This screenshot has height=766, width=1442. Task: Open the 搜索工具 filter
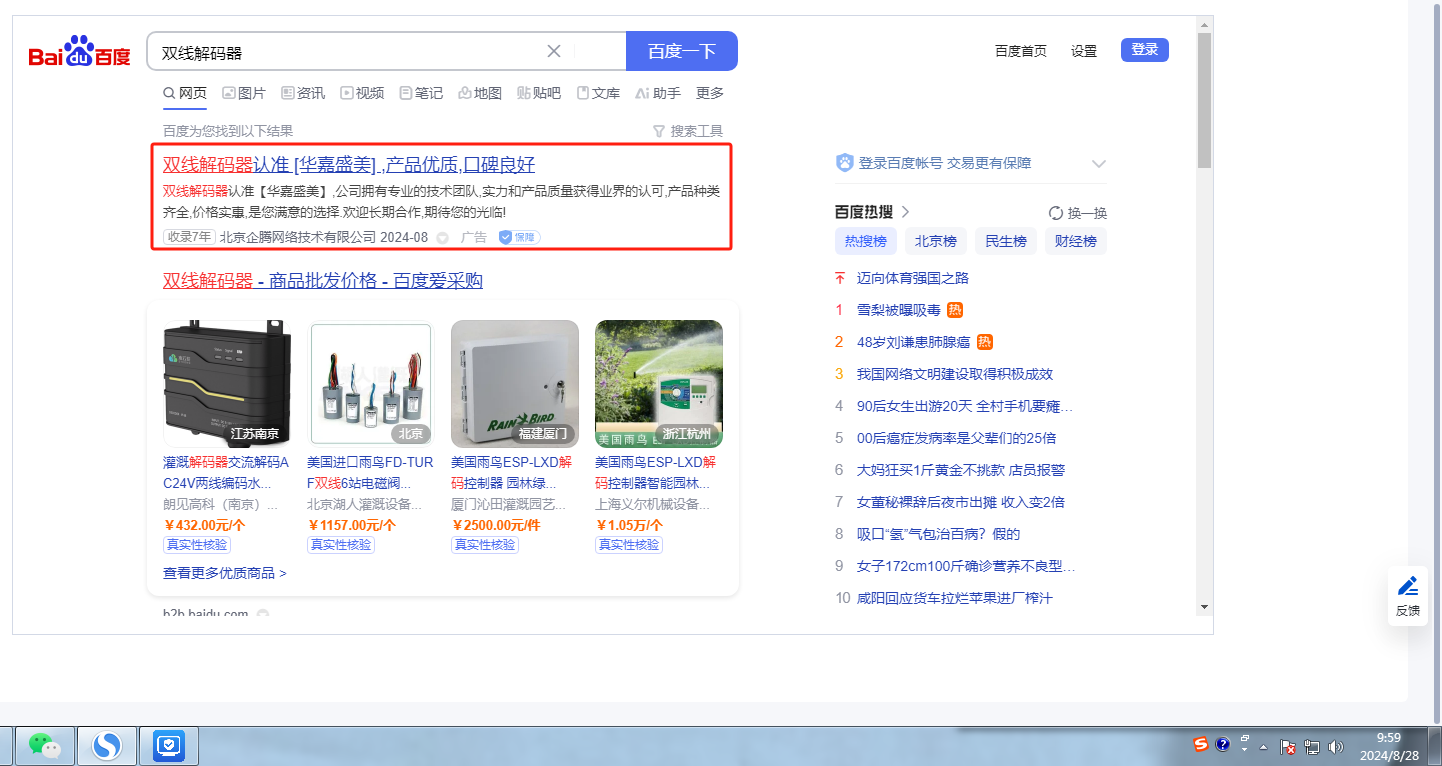coord(687,131)
